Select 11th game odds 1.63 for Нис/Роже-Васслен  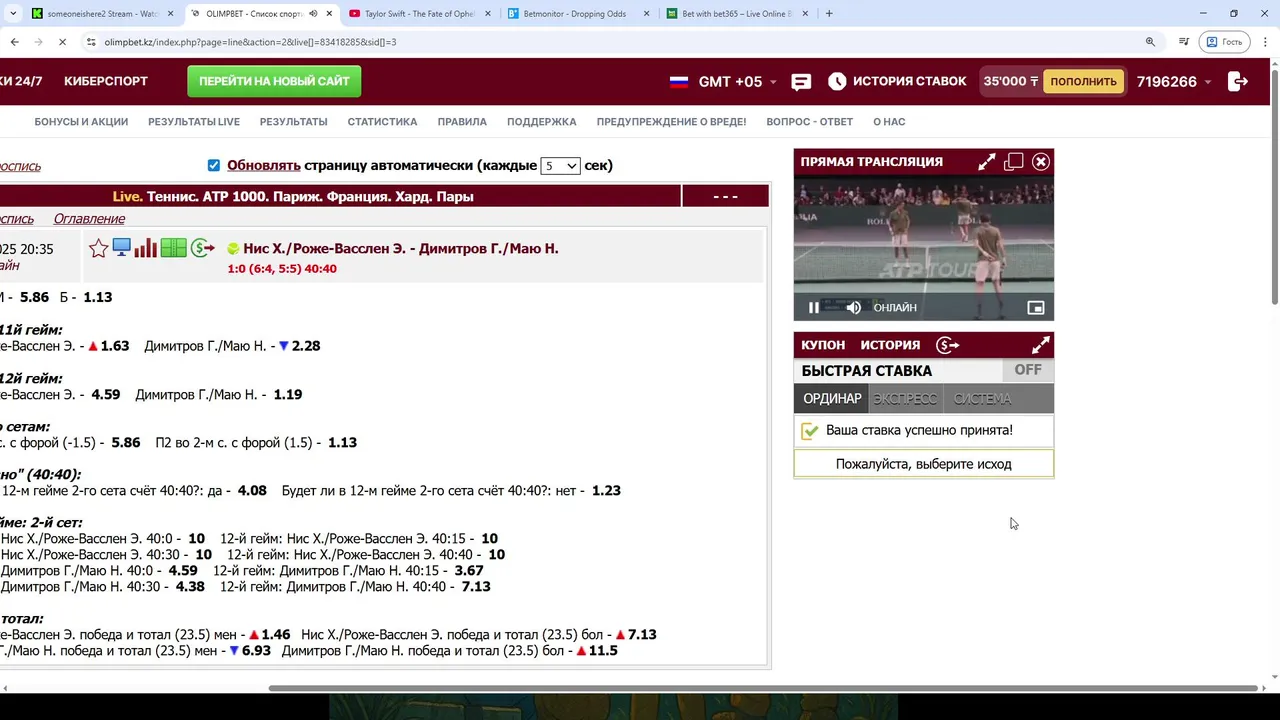tap(115, 346)
